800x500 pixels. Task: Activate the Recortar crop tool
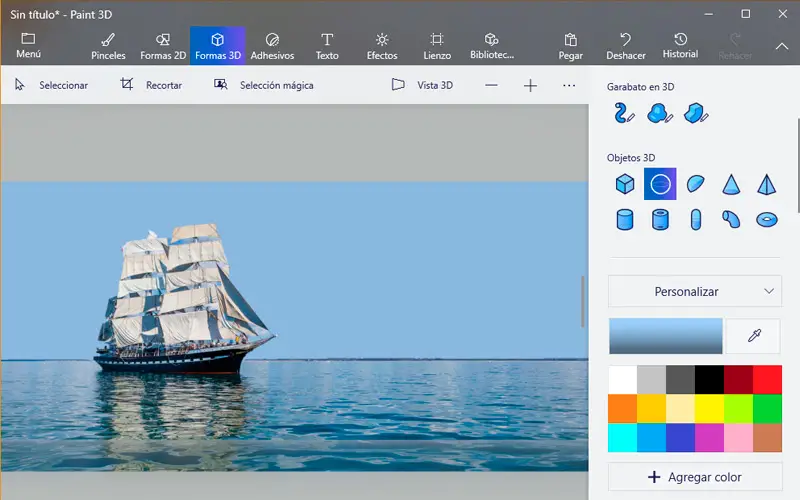(151, 85)
